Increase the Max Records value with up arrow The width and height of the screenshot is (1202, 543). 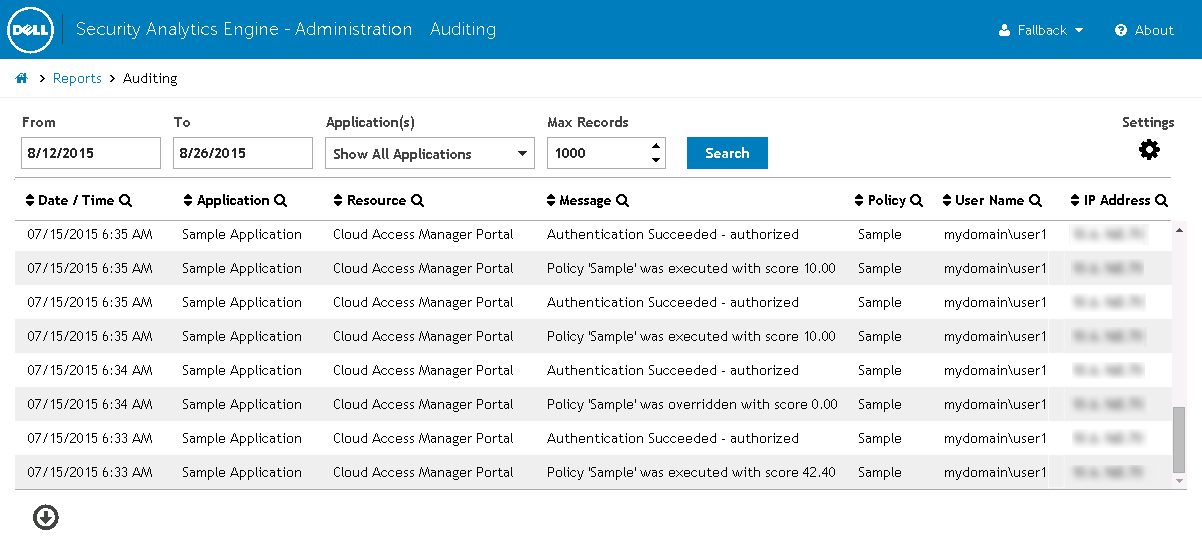(x=656, y=147)
